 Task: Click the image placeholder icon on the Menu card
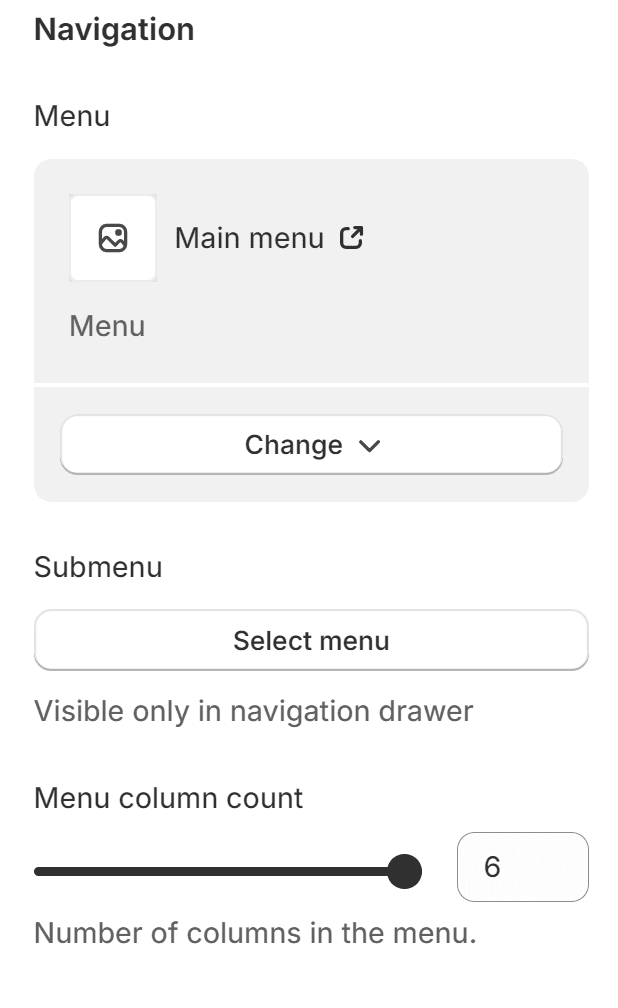coord(112,238)
